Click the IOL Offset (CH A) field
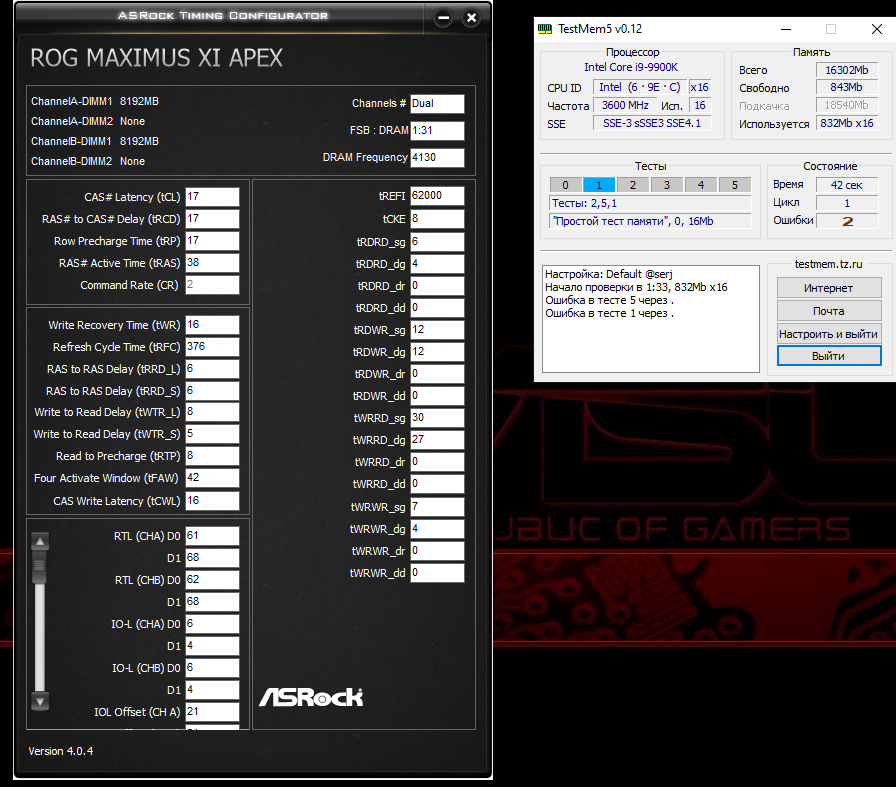The height and width of the screenshot is (787, 896). [x=212, y=712]
